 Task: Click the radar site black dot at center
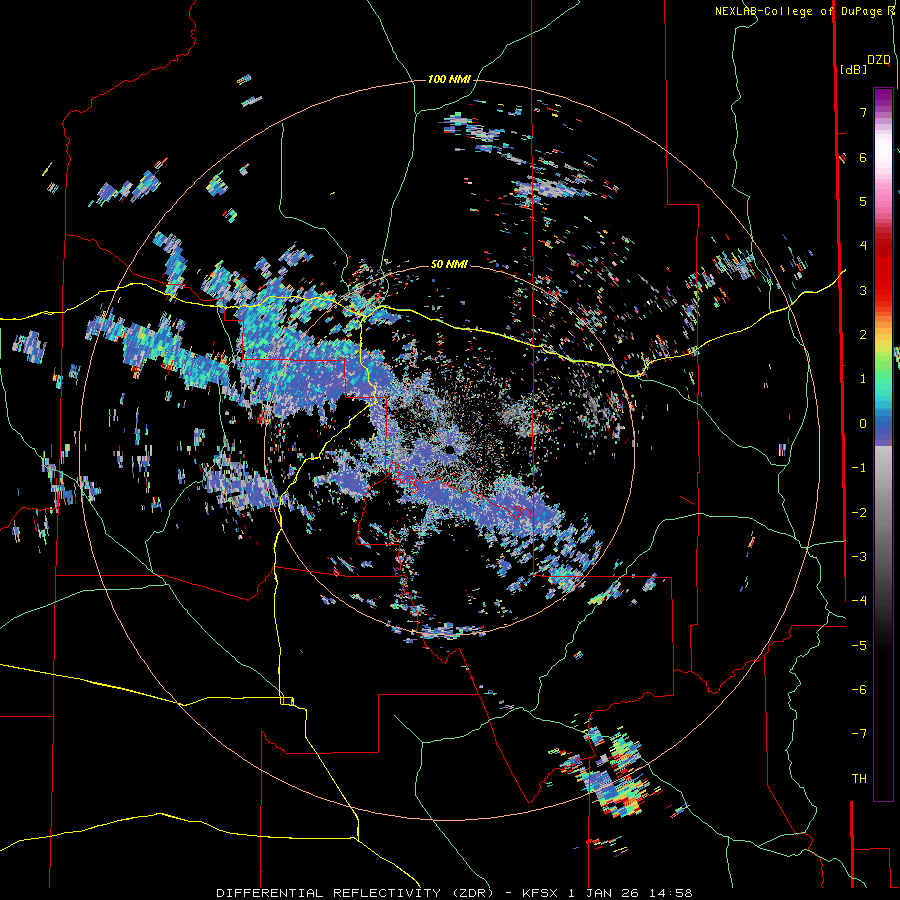click(x=449, y=449)
